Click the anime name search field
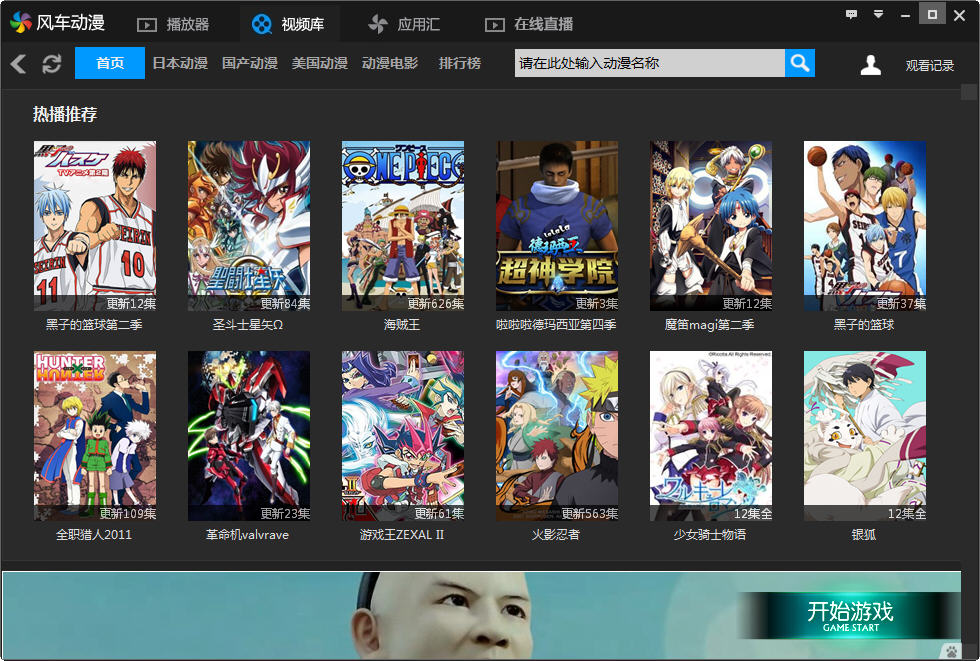Viewport: 980px width, 661px height. tap(649, 63)
